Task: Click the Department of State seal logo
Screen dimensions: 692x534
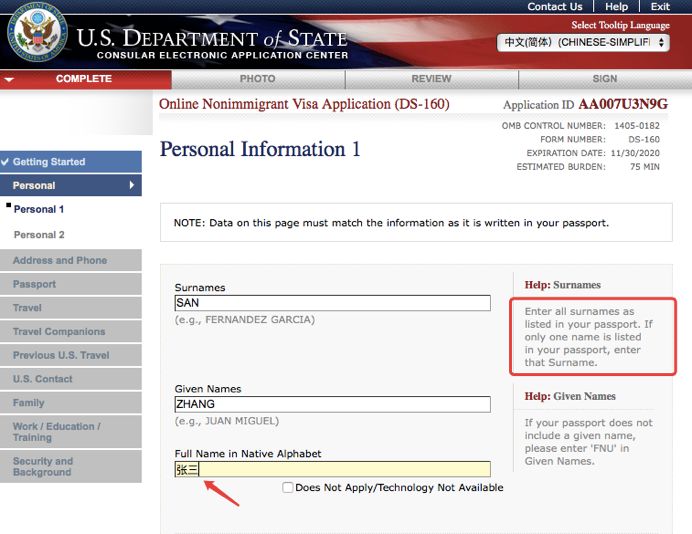Action: tap(37, 33)
